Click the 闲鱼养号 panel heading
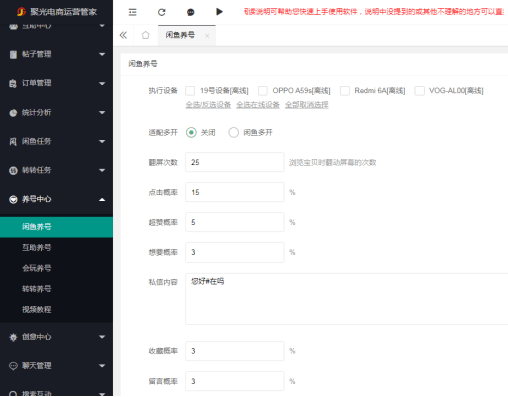This screenshot has height=397, width=508. coord(143,64)
